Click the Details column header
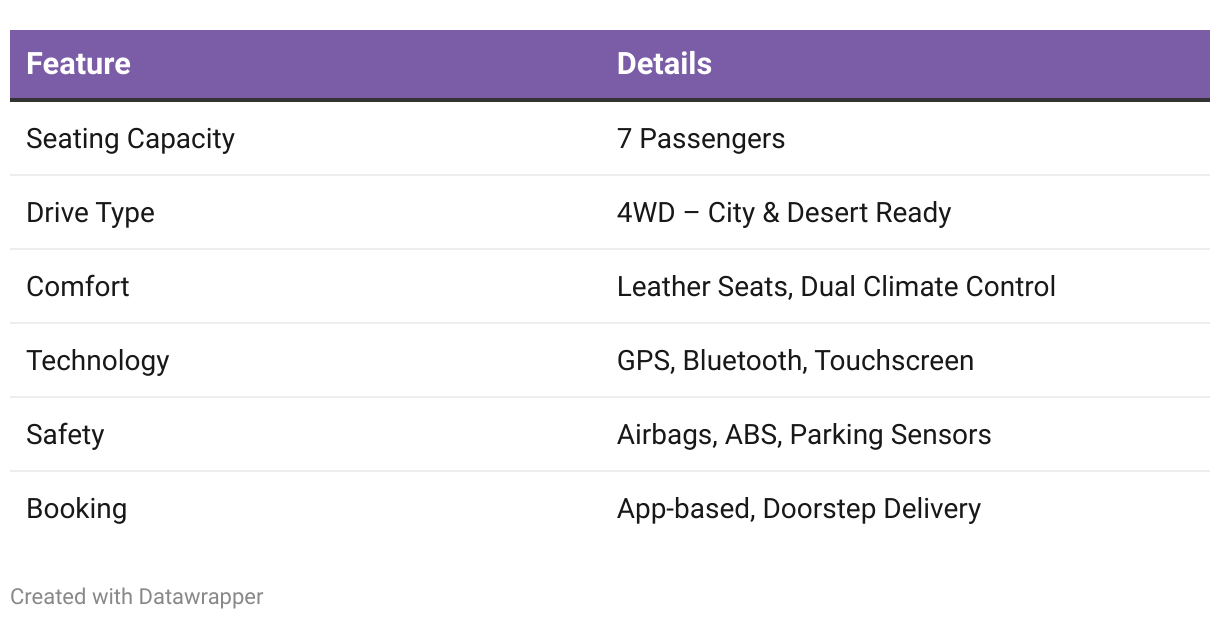The height and width of the screenshot is (620, 1220). [x=664, y=64]
